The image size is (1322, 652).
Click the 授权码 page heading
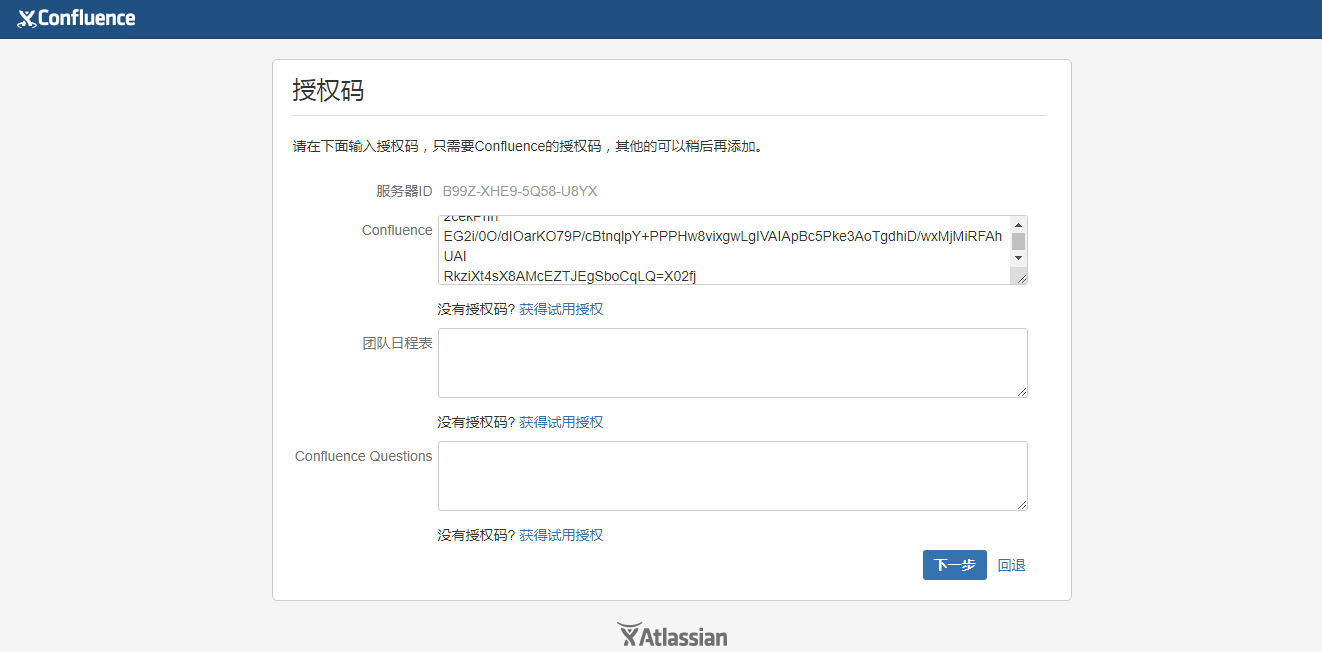[x=328, y=90]
